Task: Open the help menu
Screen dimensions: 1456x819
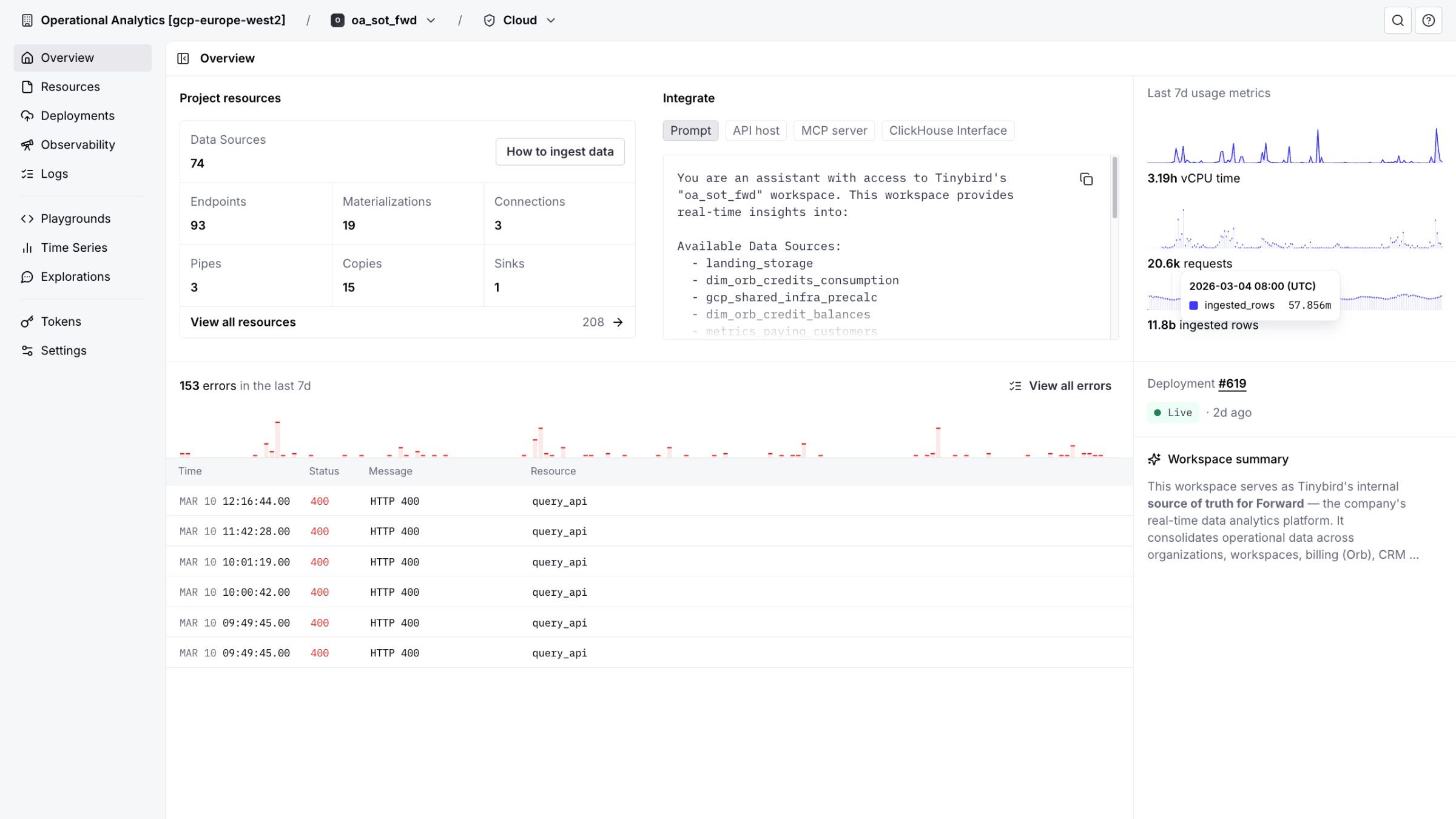Action: pos(1428,20)
